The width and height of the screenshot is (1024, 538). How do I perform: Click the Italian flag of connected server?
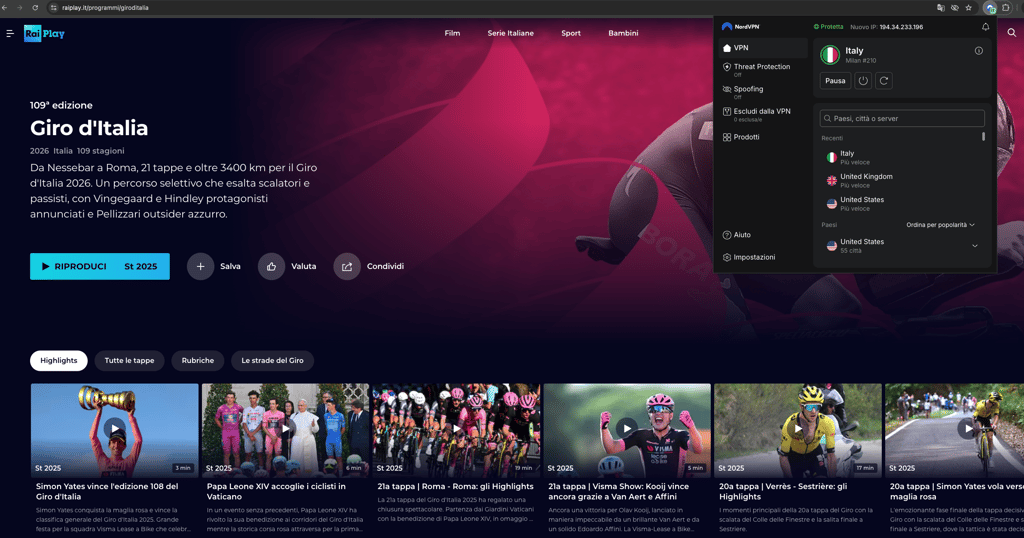pyautogui.click(x=830, y=55)
